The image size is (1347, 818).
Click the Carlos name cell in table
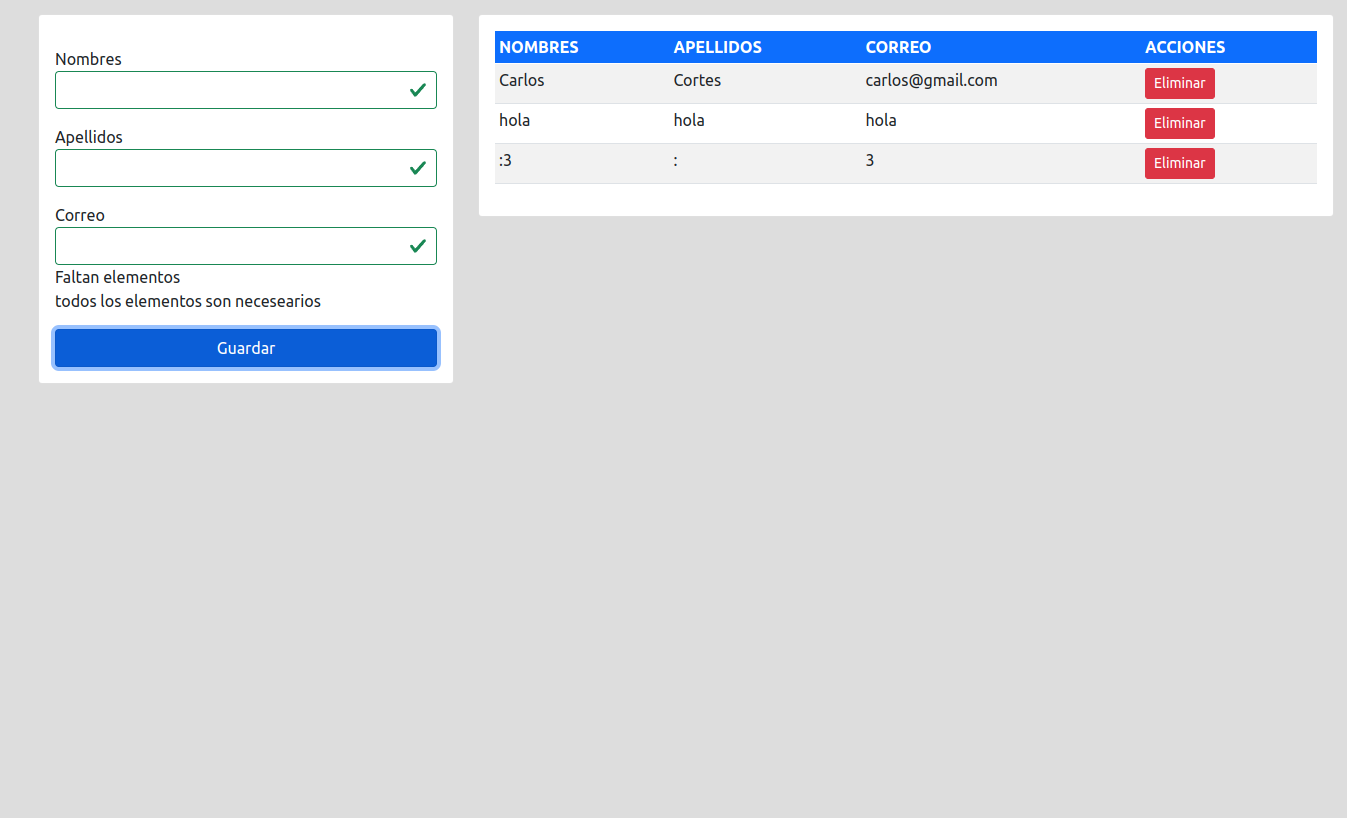click(522, 80)
